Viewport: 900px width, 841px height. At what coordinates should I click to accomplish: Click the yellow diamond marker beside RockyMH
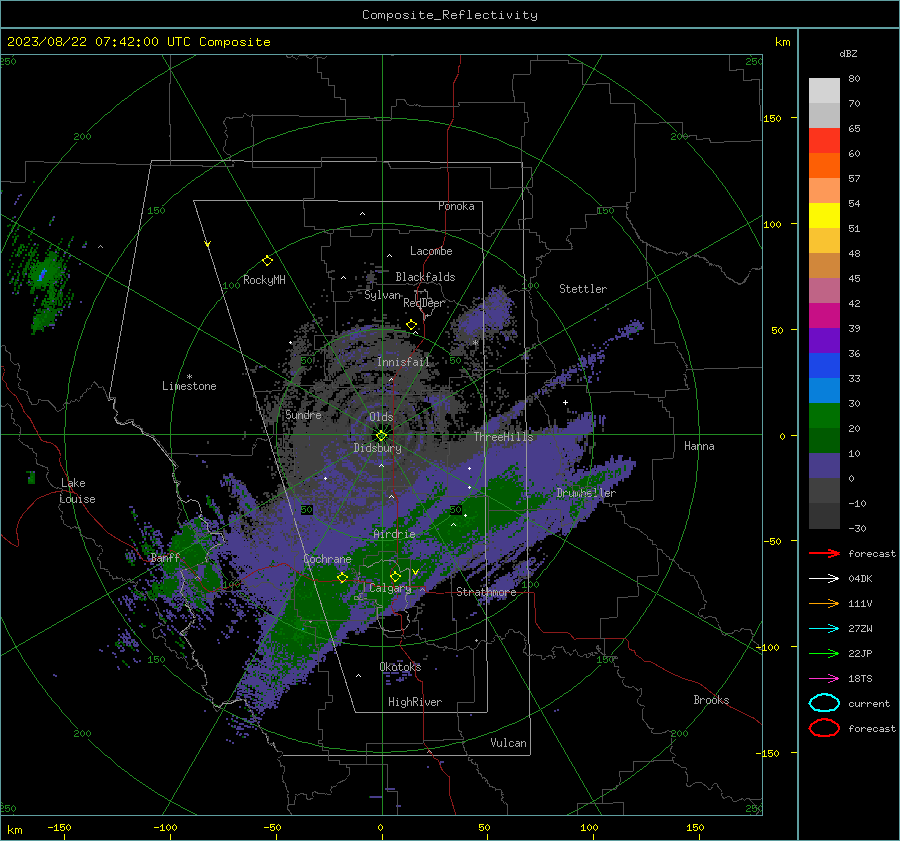click(267, 261)
